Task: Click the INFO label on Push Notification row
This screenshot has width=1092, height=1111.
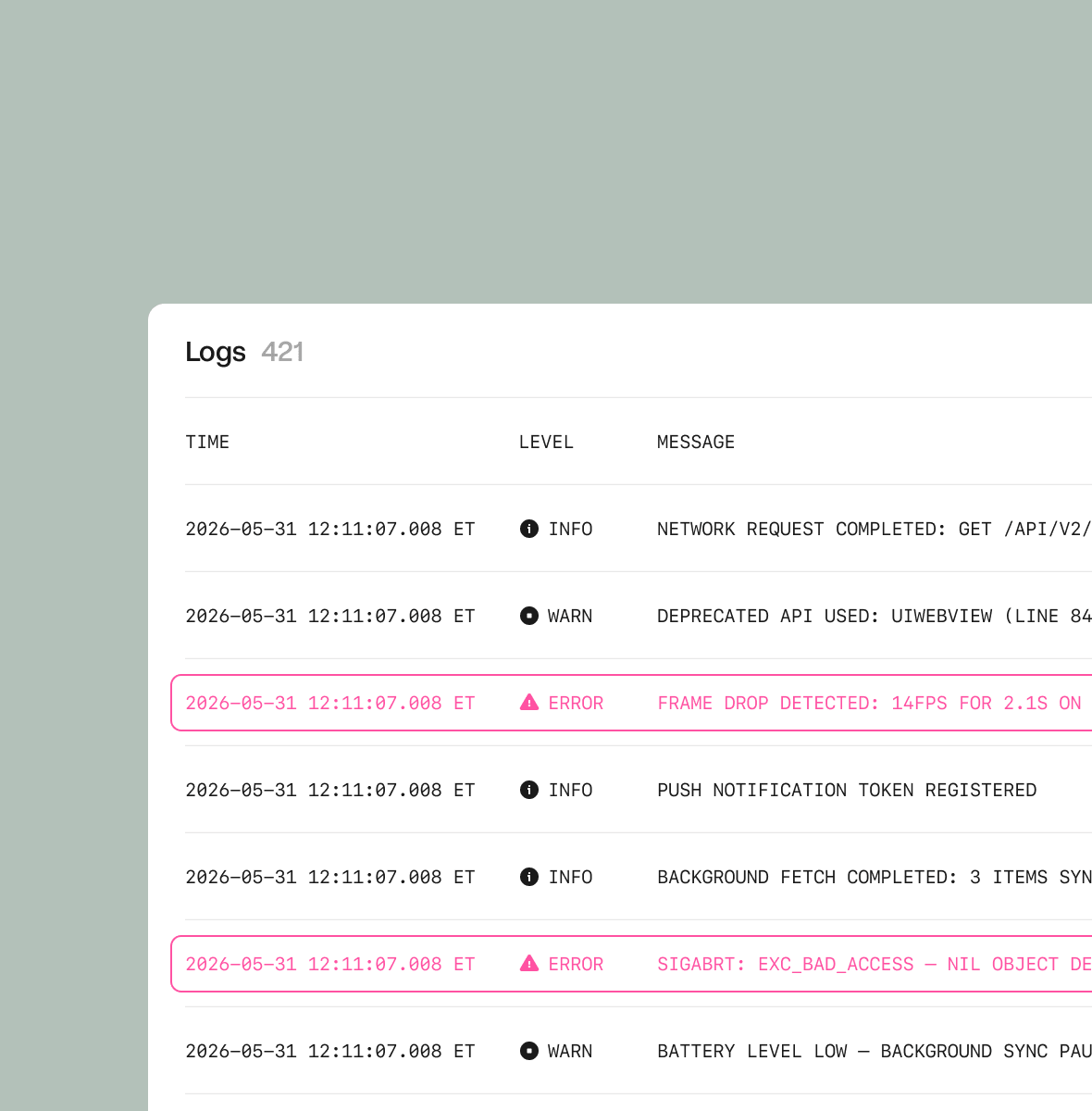Action: [x=570, y=790]
